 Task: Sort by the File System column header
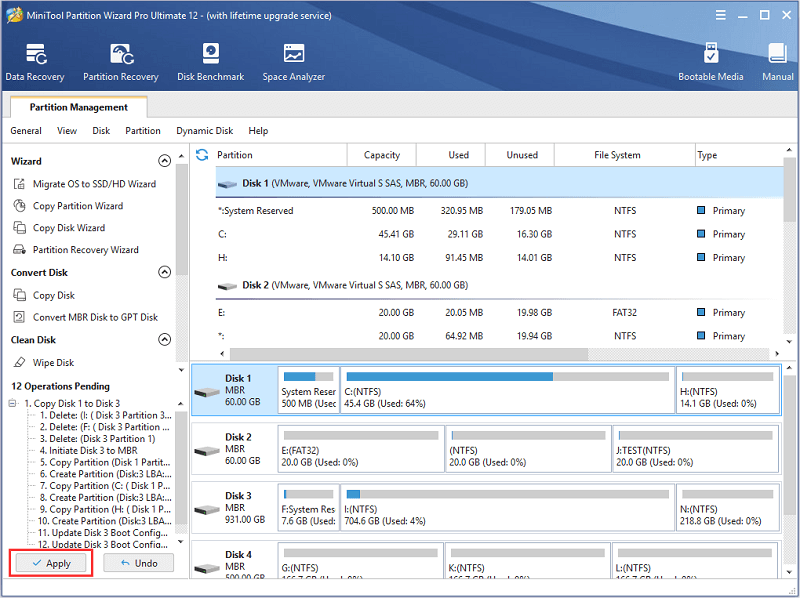click(625, 155)
